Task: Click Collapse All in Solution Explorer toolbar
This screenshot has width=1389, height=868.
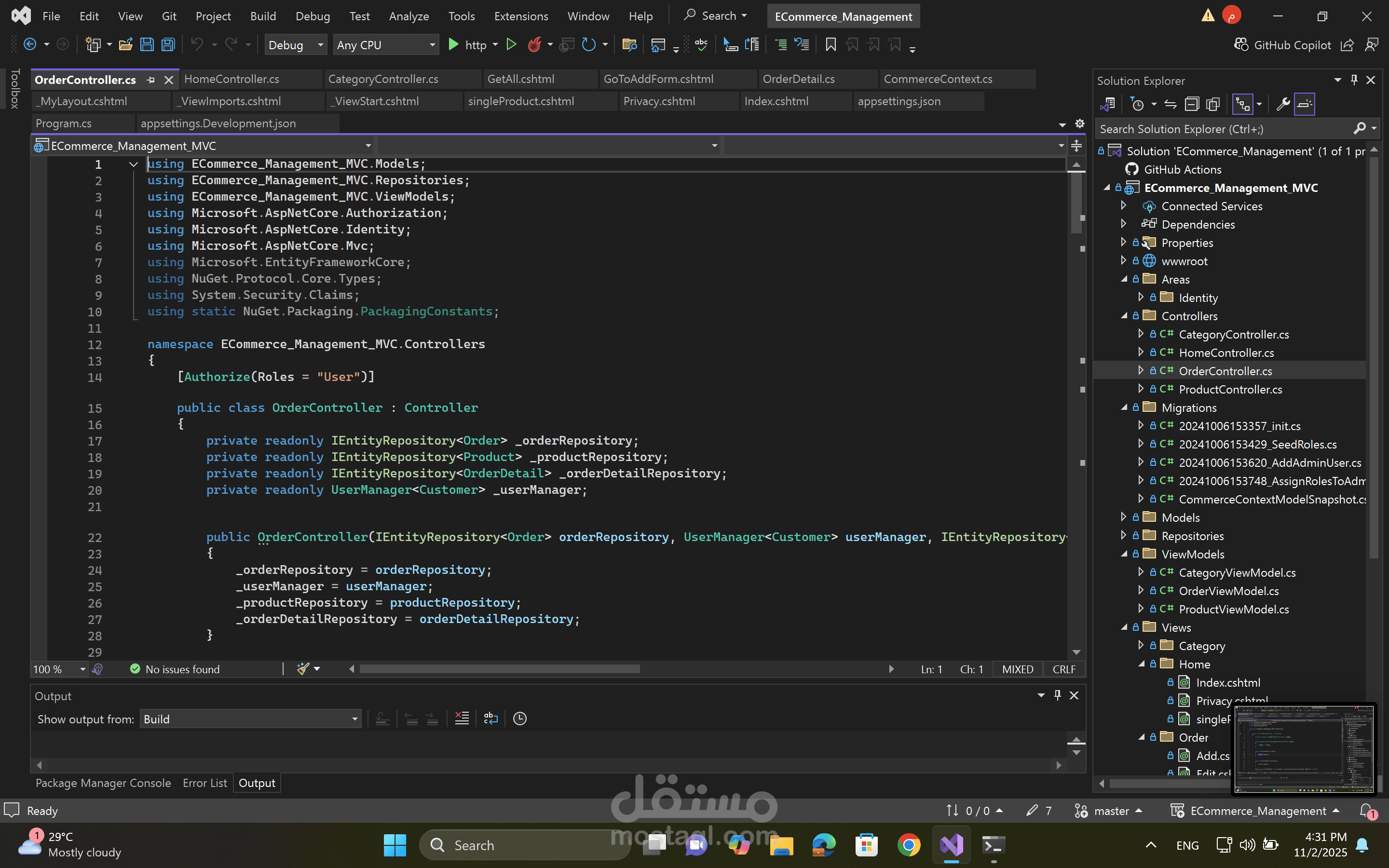Action: 1192,104
